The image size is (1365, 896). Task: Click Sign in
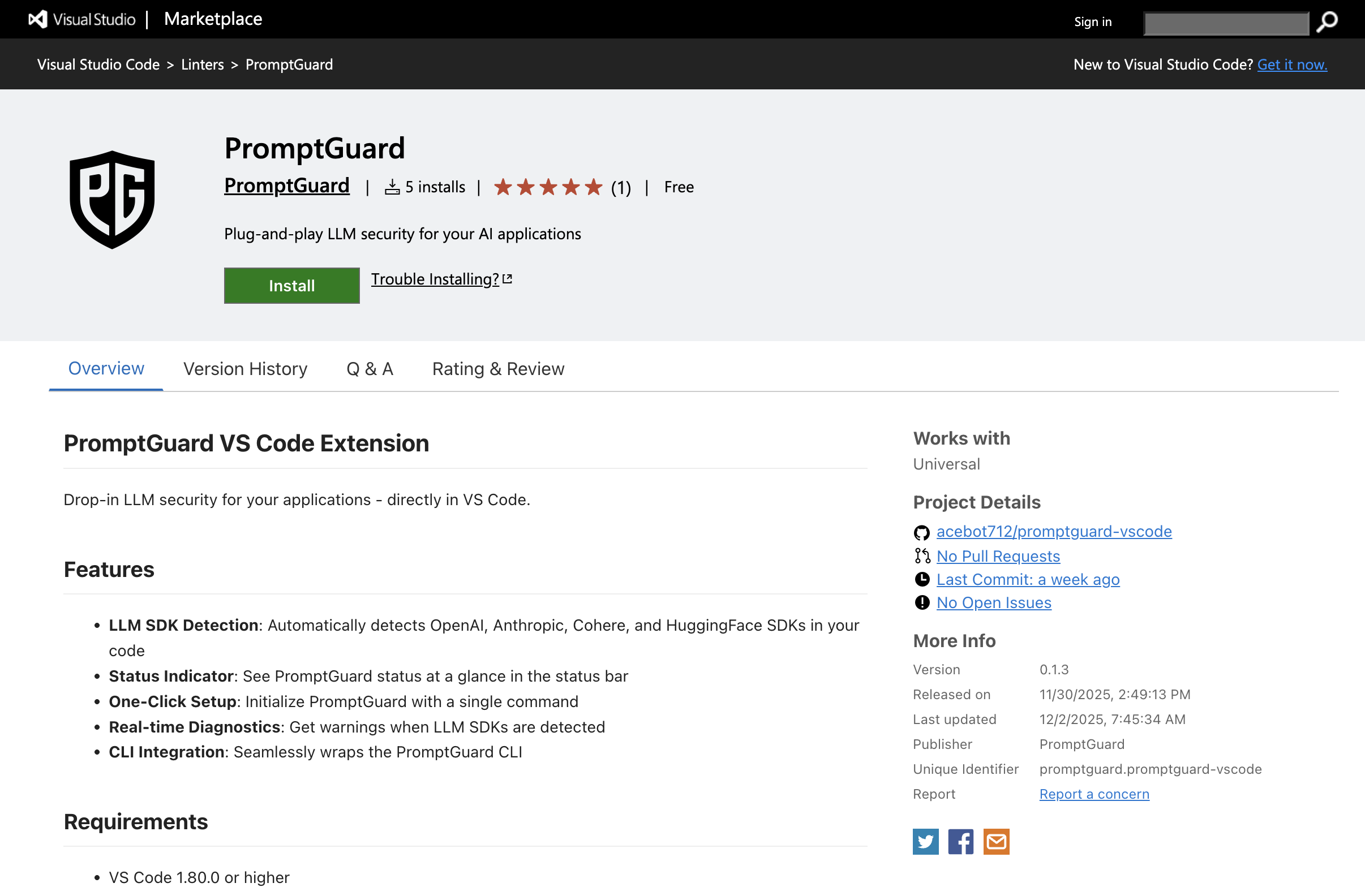(x=1093, y=22)
